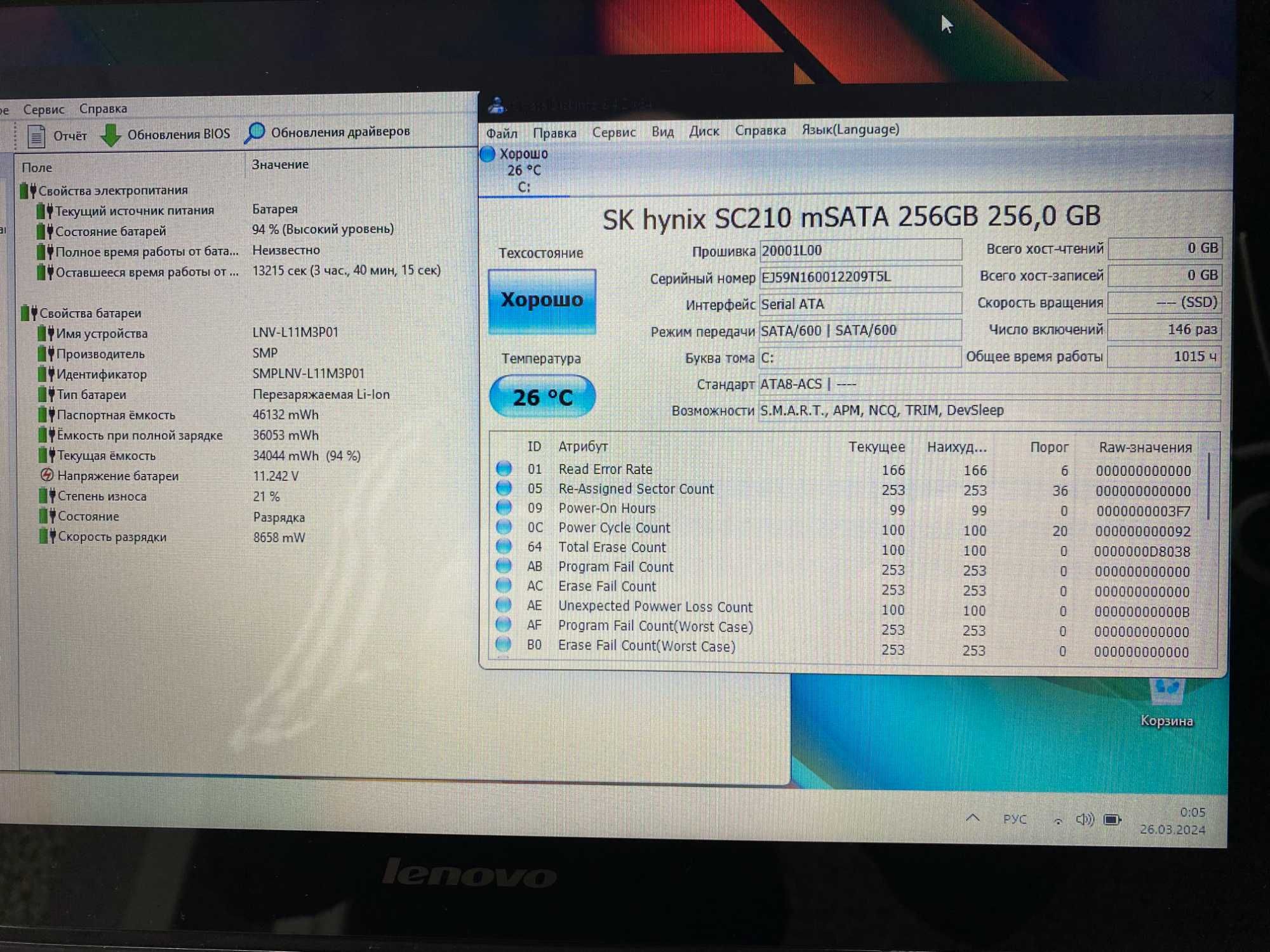Select the Текущий источник питания row
This screenshot has width=1270, height=952.
point(248,209)
